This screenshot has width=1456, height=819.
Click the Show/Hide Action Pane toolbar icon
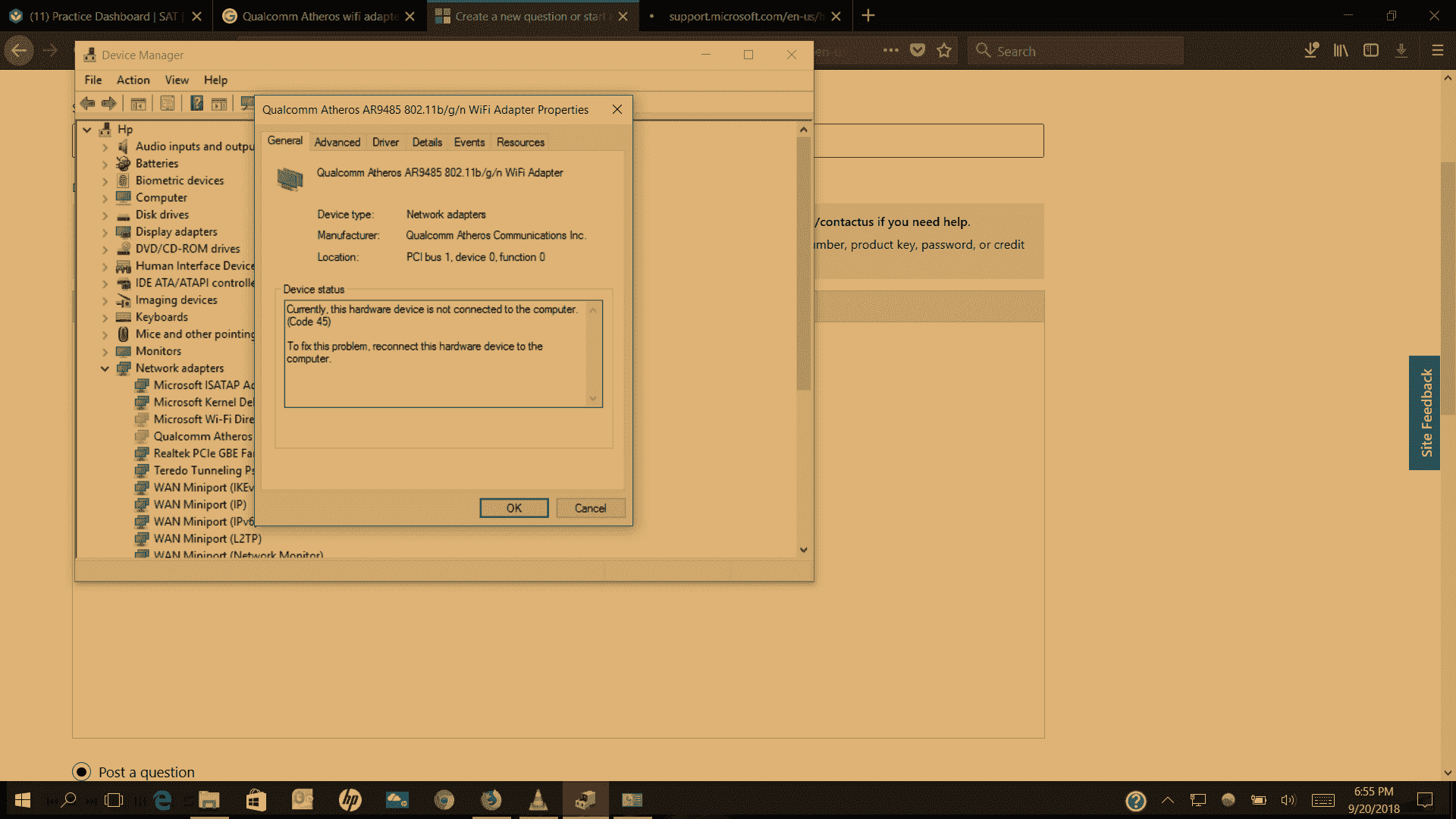219,103
